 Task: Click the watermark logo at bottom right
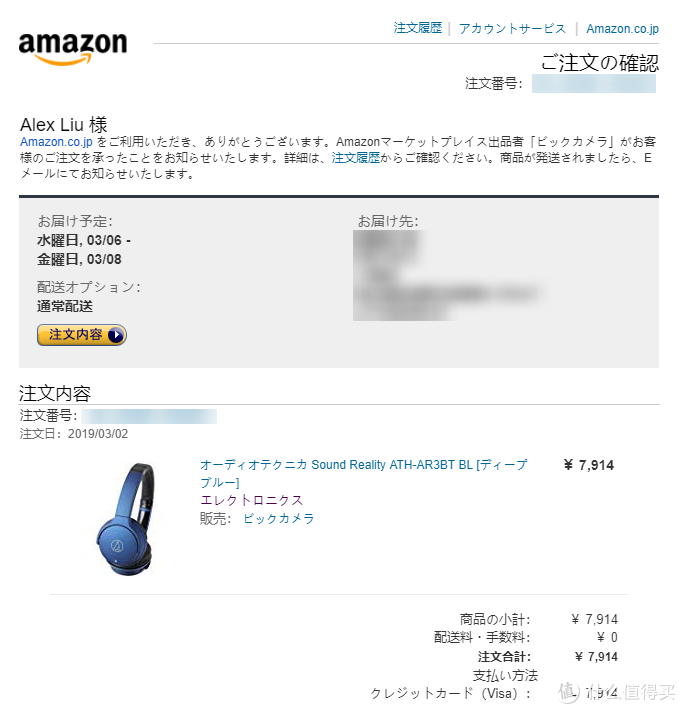[617, 693]
